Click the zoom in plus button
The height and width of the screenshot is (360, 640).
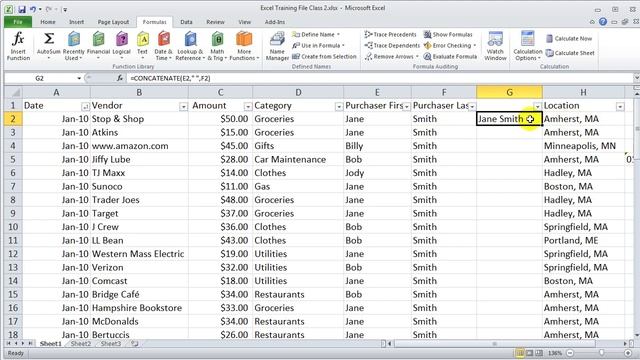[628, 353]
